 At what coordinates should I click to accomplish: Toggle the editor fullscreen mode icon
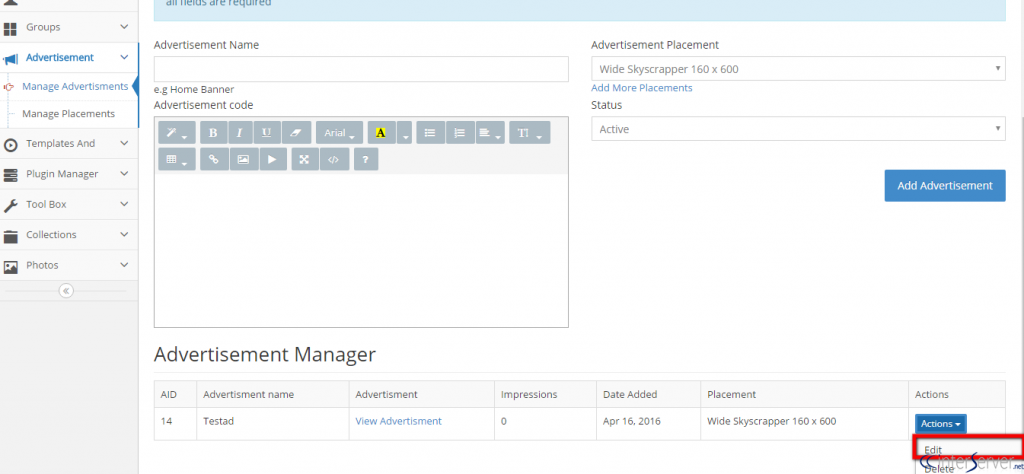pos(304,159)
